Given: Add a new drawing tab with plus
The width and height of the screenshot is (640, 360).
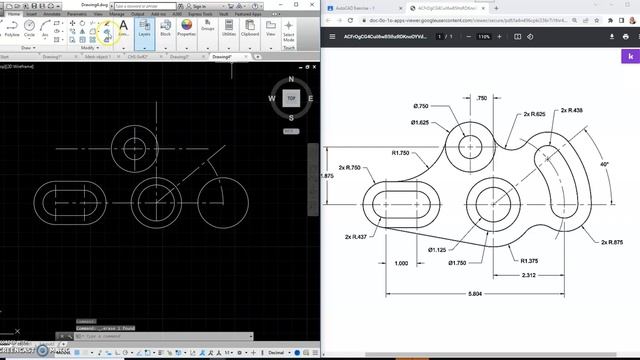Looking at the screenshot, I should tap(258, 57).
